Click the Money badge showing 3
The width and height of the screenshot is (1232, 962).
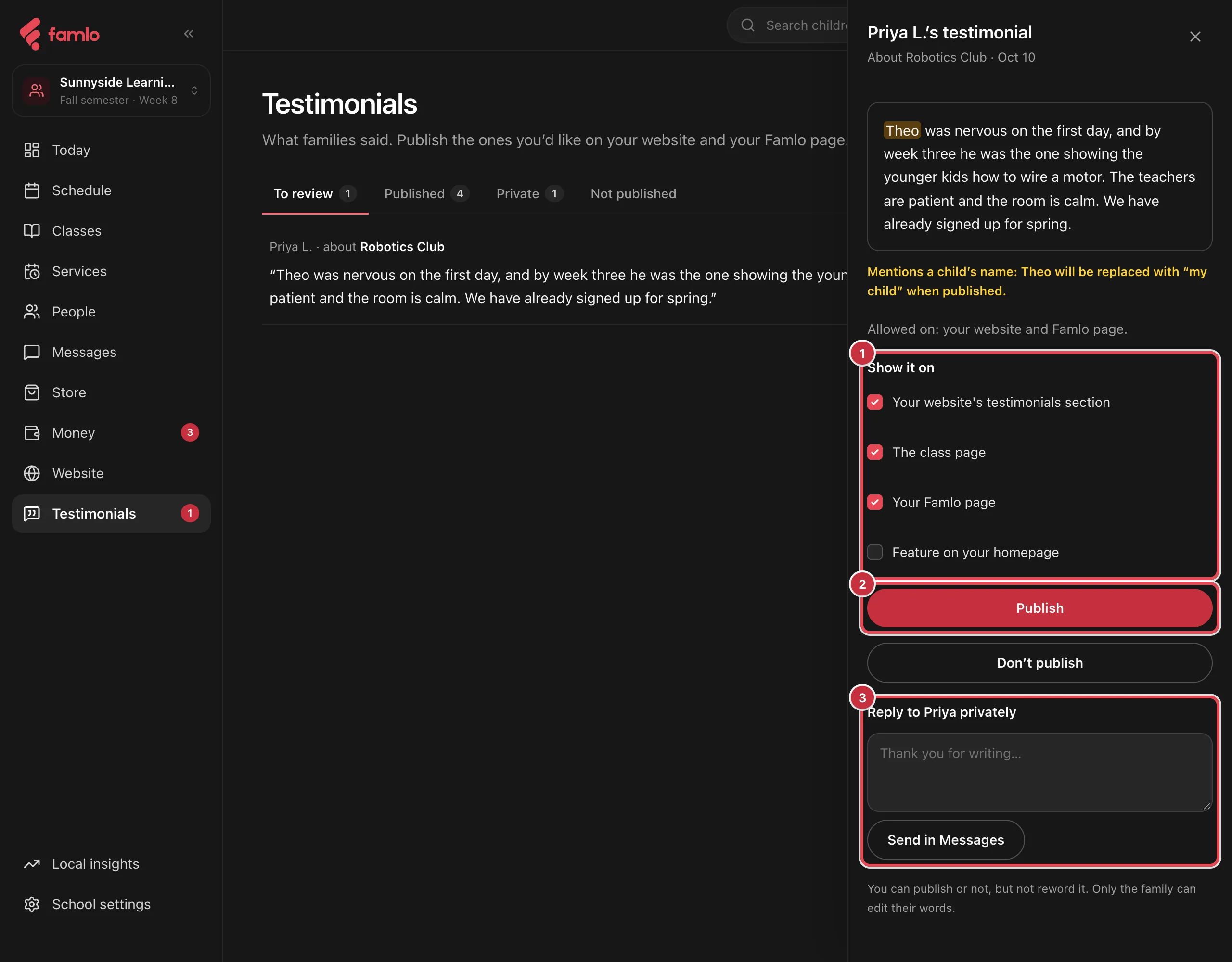click(190, 432)
